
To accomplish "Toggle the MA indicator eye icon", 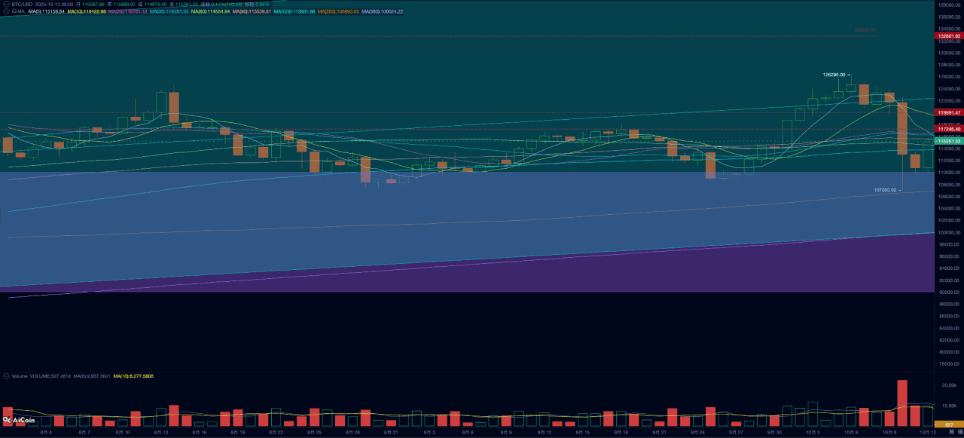I will tap(14, 12).
